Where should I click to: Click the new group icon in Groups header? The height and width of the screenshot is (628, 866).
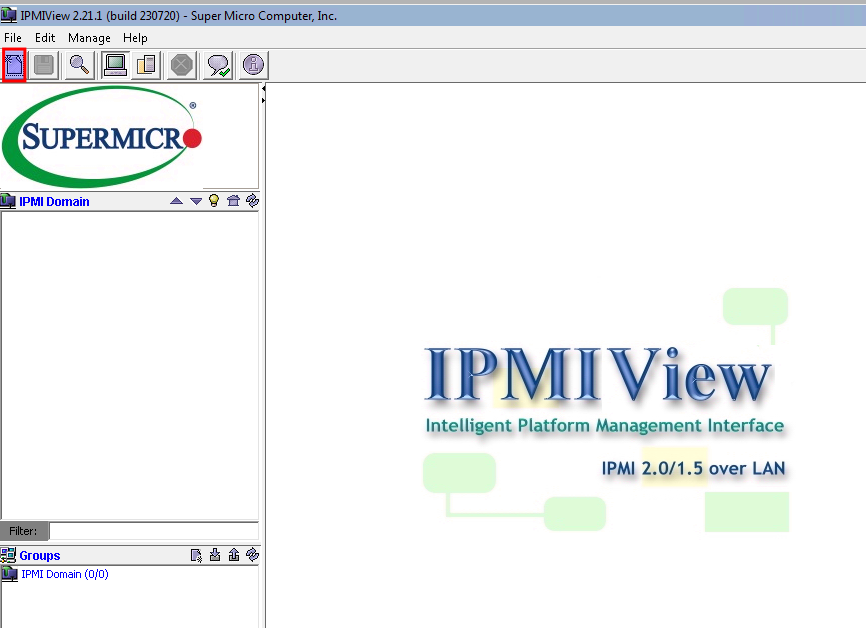point(196,555)
